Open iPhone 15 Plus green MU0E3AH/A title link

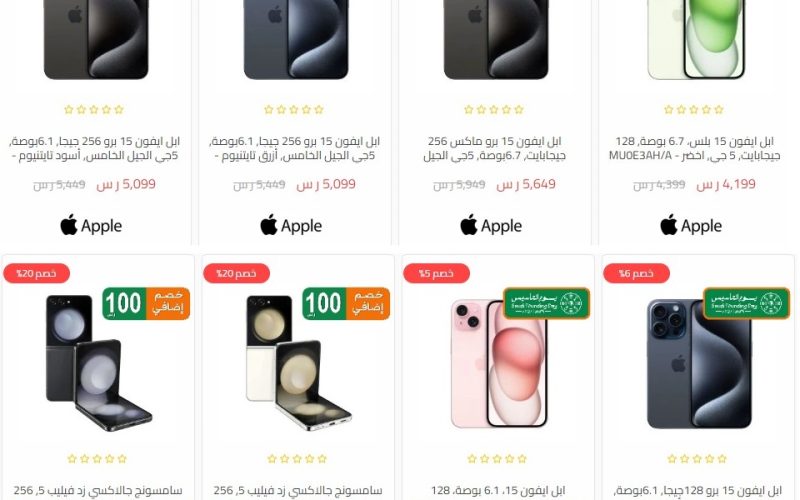(694, 148)
